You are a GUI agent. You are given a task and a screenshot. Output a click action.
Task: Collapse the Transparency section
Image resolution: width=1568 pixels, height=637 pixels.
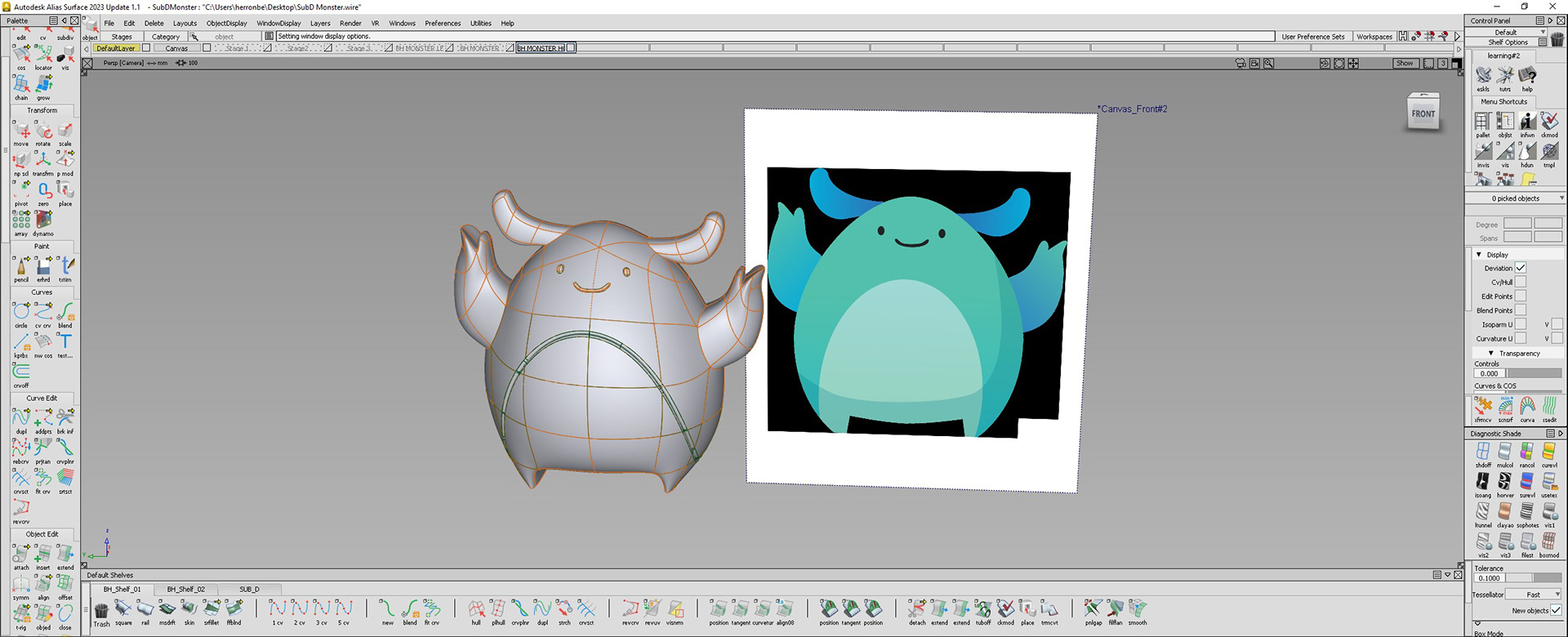coord(1491,353)
